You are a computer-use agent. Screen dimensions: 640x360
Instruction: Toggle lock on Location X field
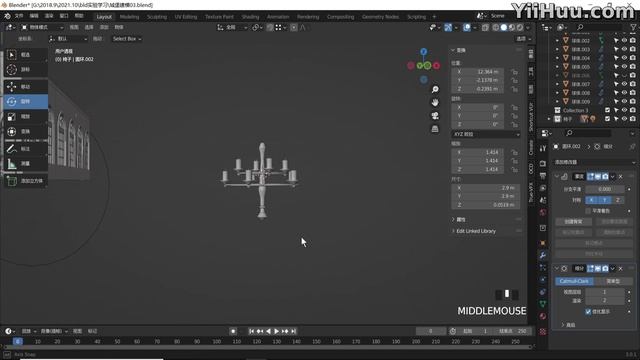point(515,72)
